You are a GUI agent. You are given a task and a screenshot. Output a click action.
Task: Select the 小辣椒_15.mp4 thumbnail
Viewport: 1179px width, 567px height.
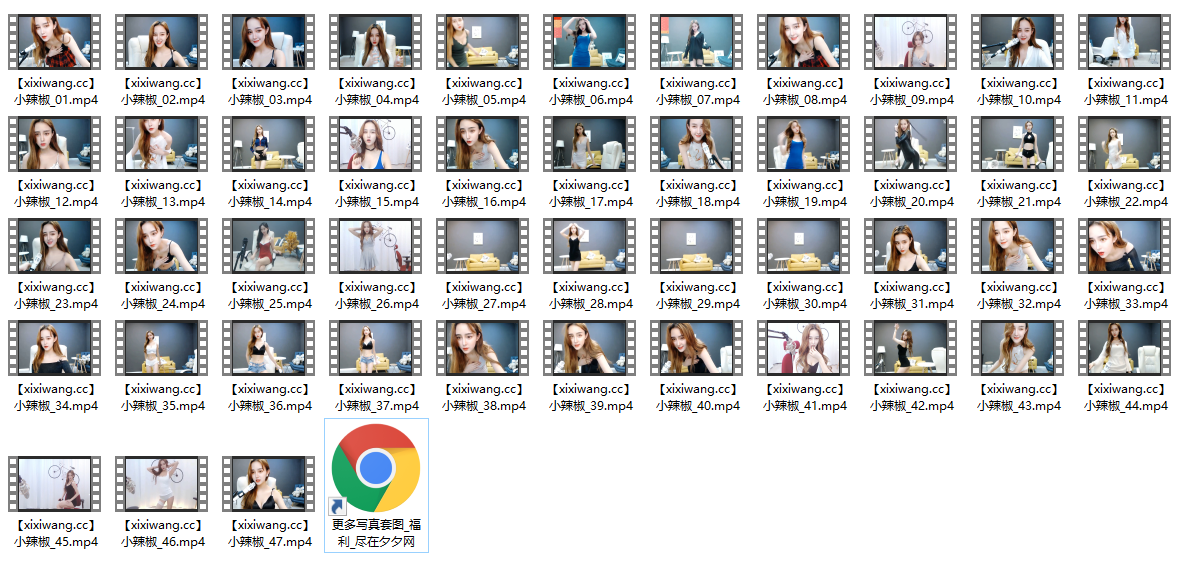[377, 143]
